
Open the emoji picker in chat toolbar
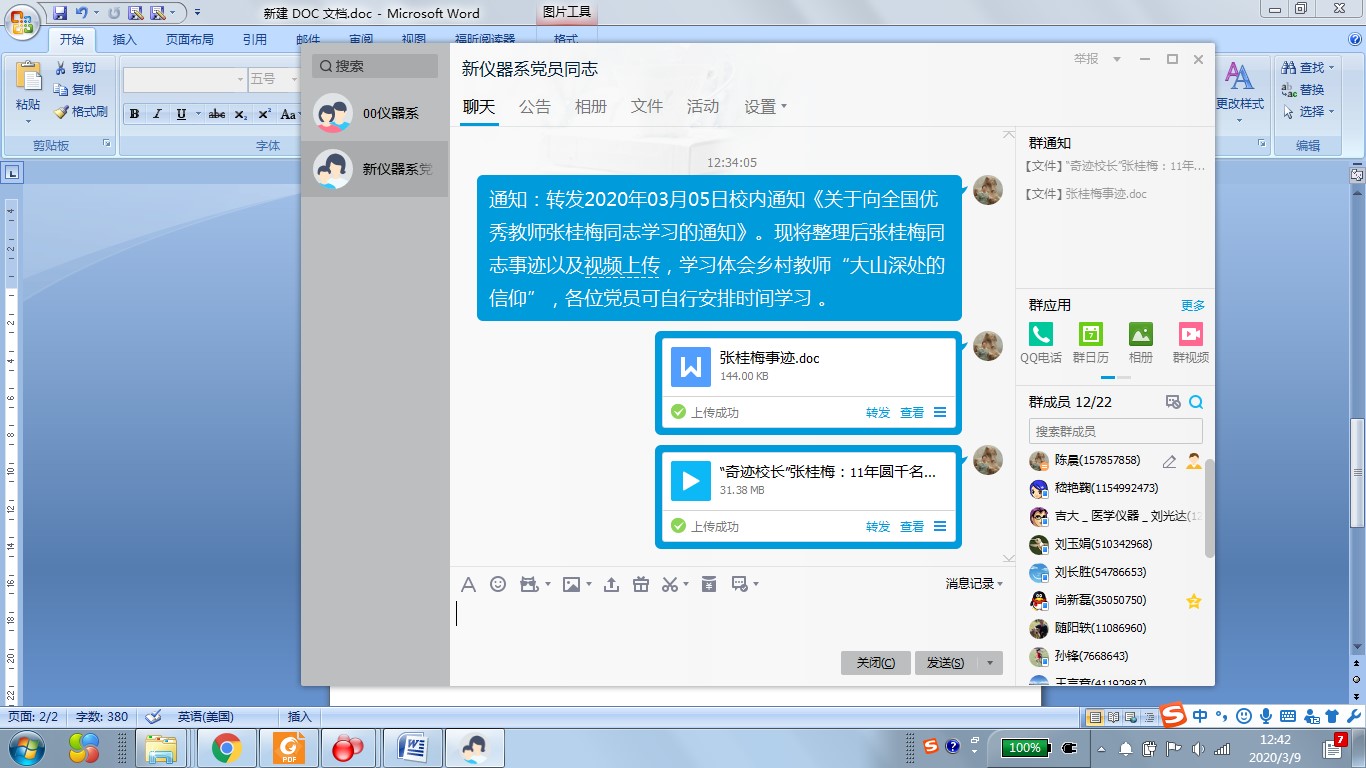click(498, 584)
